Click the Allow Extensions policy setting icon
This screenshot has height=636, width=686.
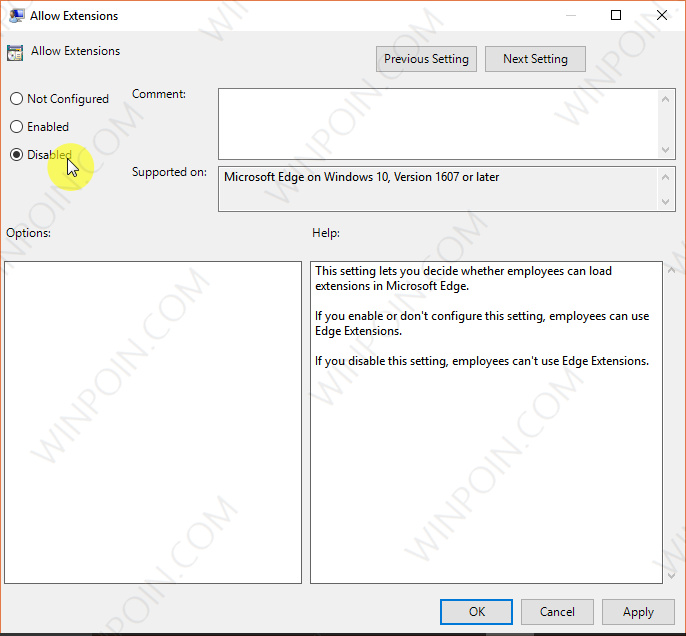[15, 53]
